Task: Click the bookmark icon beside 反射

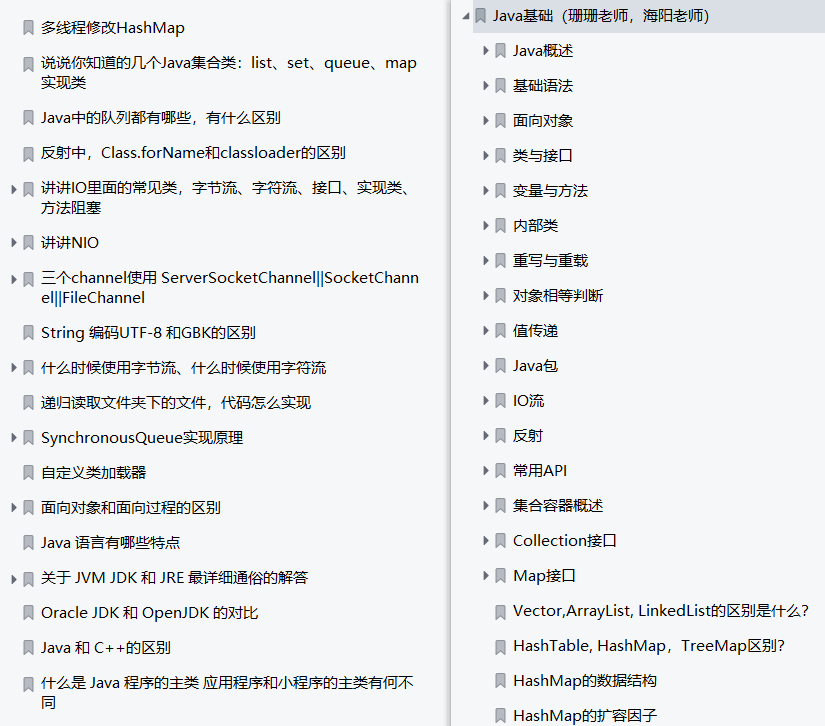Action: (x=500, y=435)
